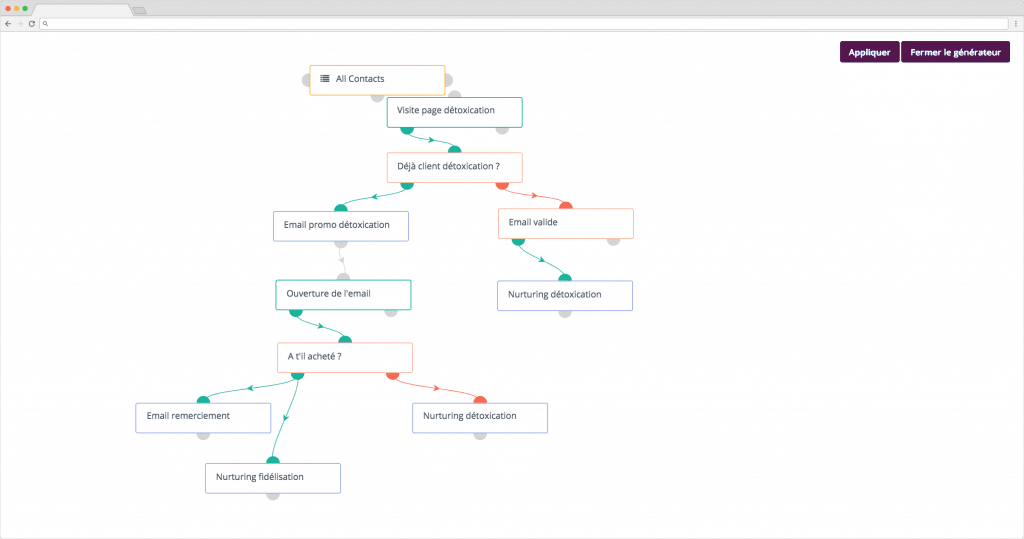Click grey bottom connector of Email remerciement
Image resolution: width=1024 pixels, height=539 pixels.
[203, 436]
